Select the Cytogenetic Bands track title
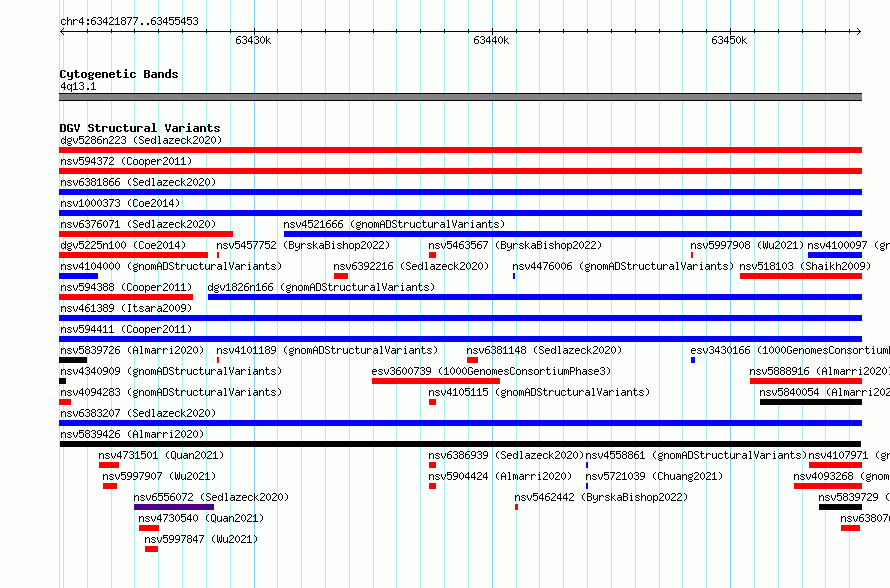 [x=119, y=74]
